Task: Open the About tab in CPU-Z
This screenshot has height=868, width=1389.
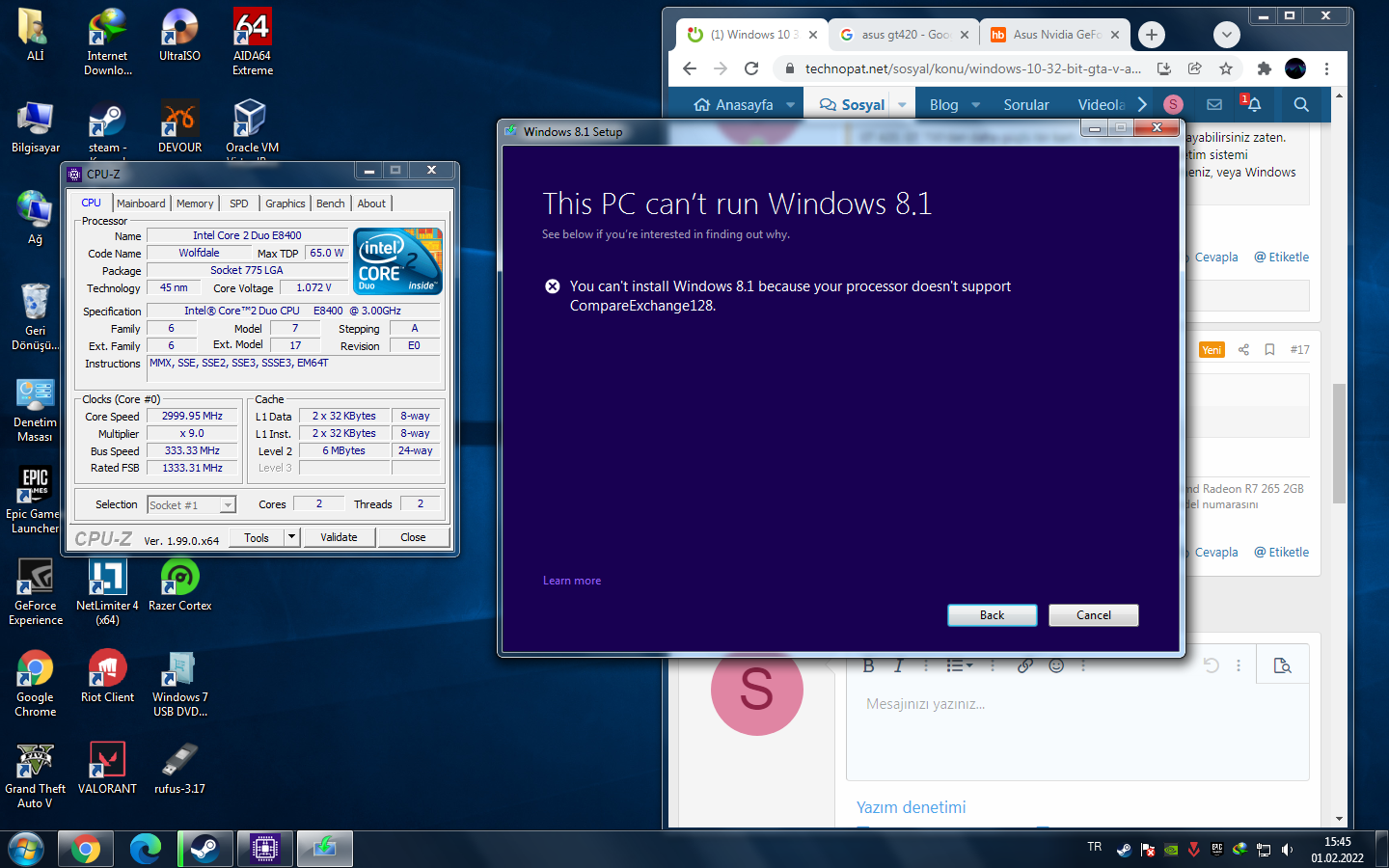Action: pyautogui.click(x=371, y=203)
